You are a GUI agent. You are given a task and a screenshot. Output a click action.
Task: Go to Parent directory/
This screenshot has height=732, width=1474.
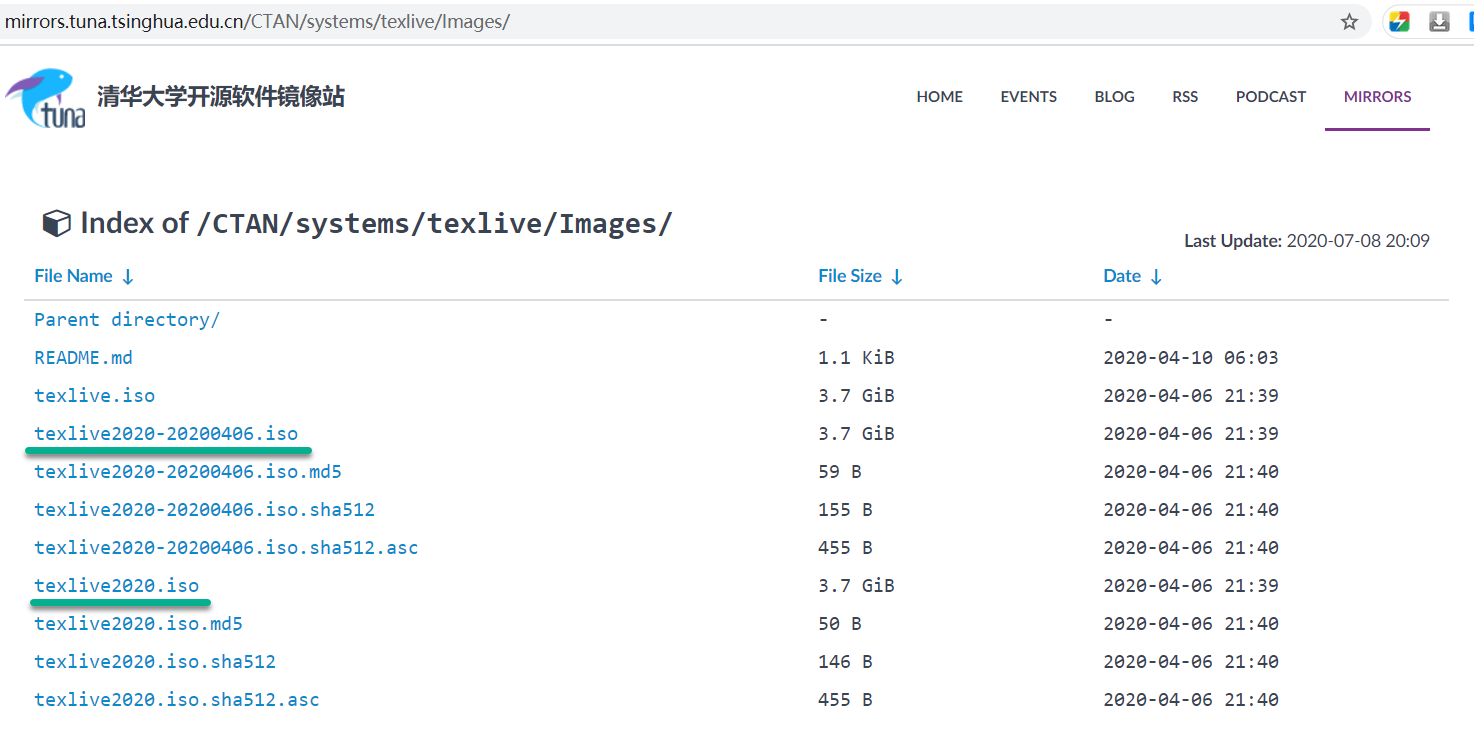tap(127, 320)
